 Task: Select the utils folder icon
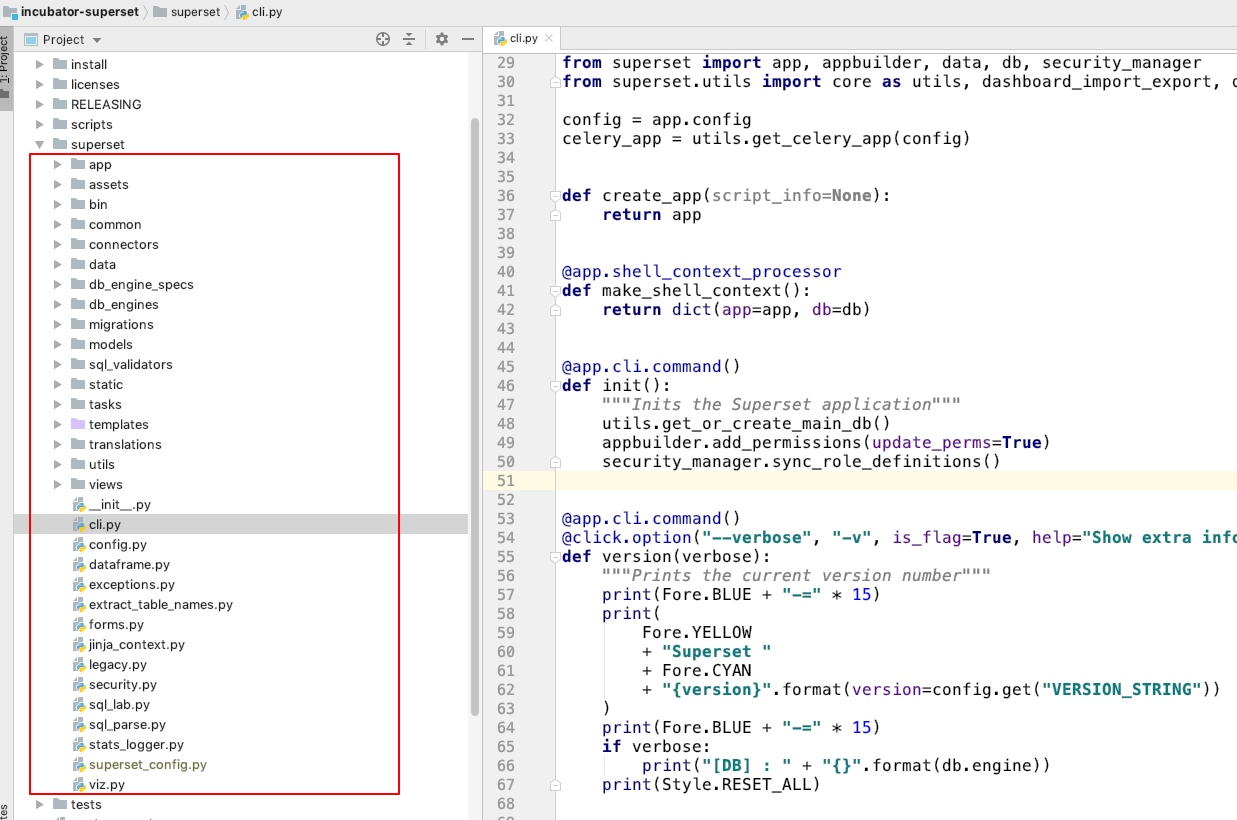click(x=78, y=464)
